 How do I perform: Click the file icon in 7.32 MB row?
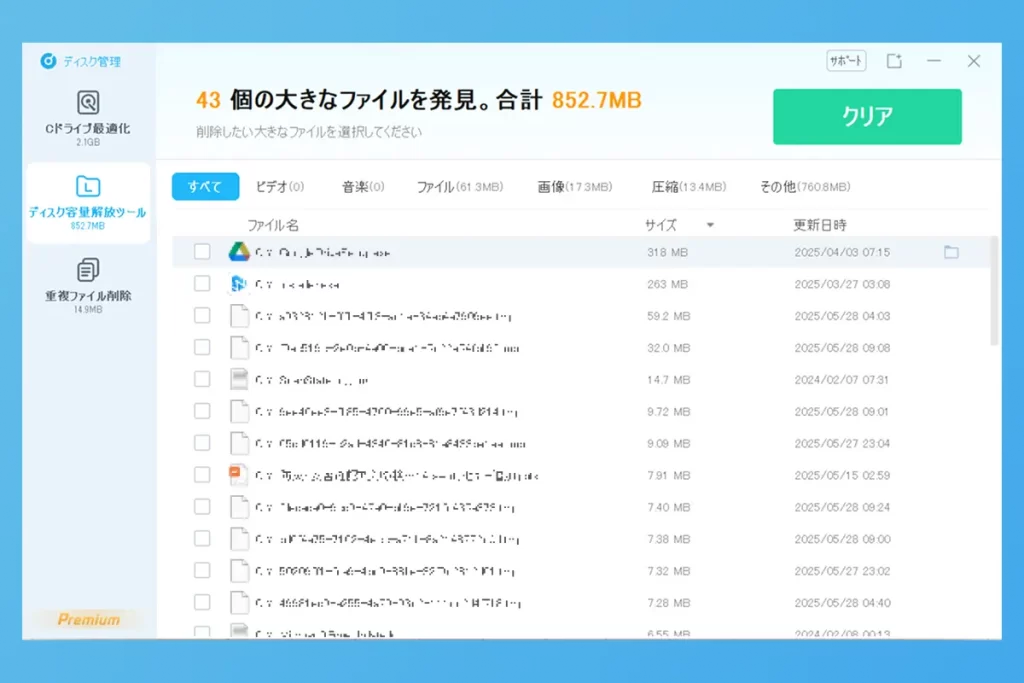tap(239, 571)
